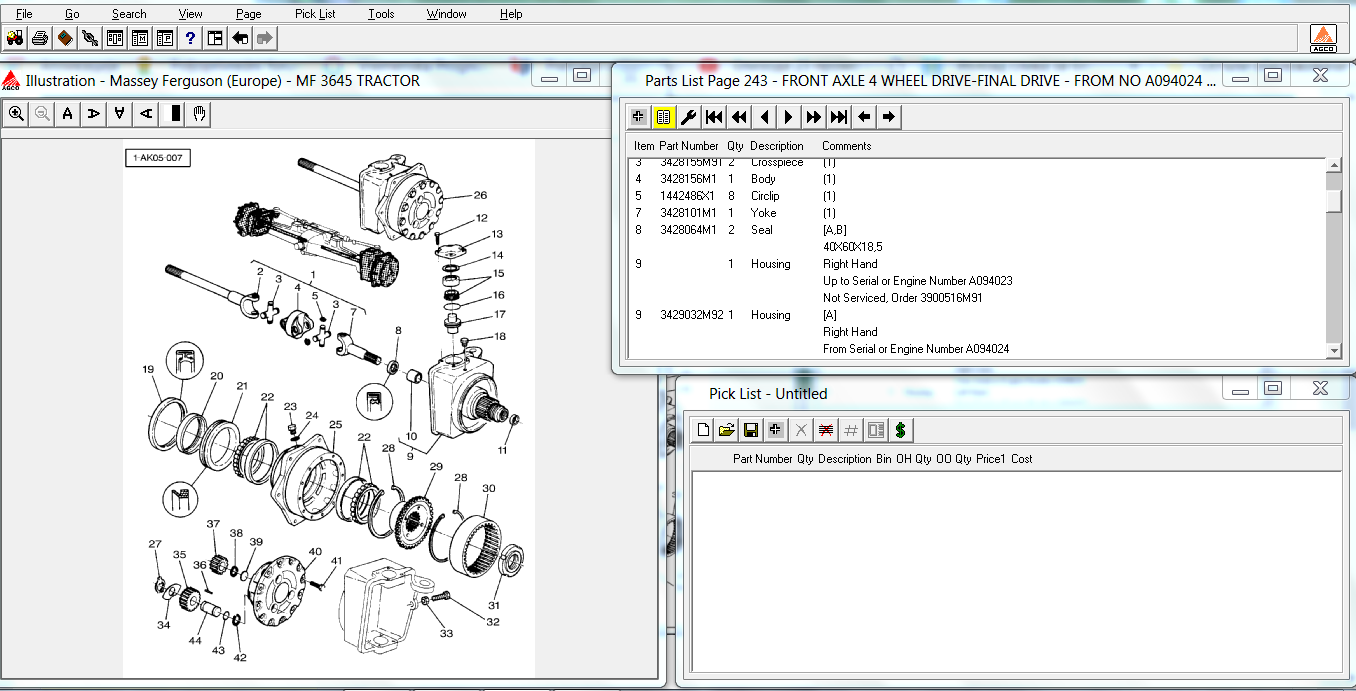This screenshot has width=1356, height=691.
Task: Open the Search menu
Action: click(x=129, y=14)
